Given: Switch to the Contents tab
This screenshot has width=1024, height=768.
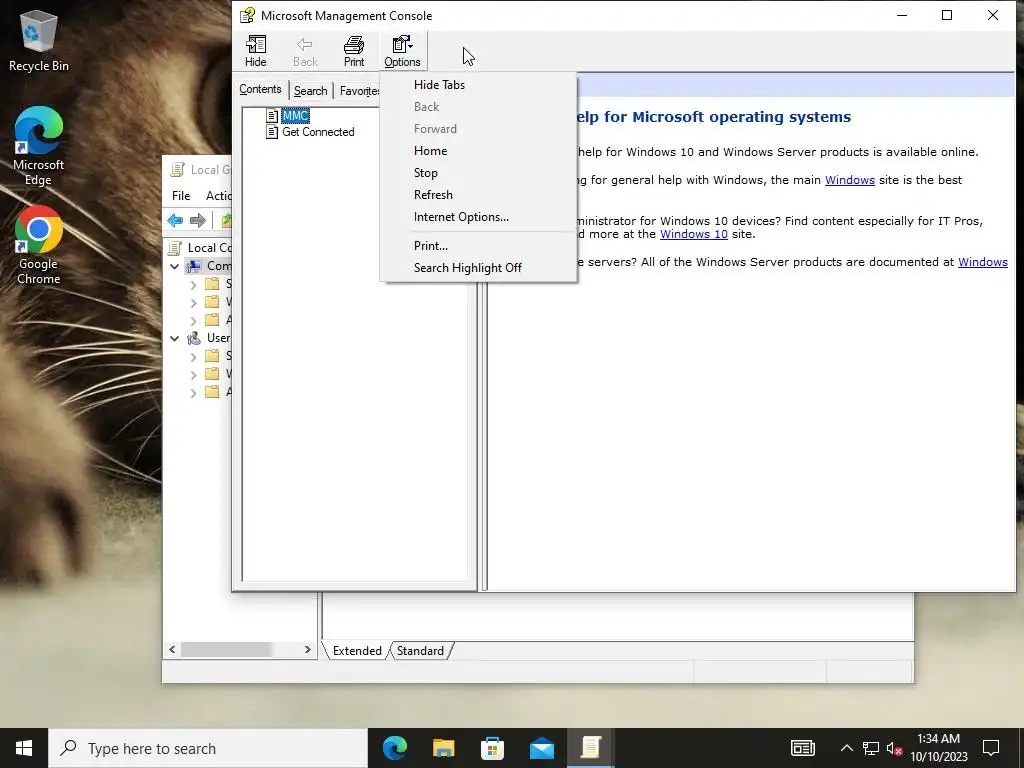Looking at the screenshot, I should (260, 89).
